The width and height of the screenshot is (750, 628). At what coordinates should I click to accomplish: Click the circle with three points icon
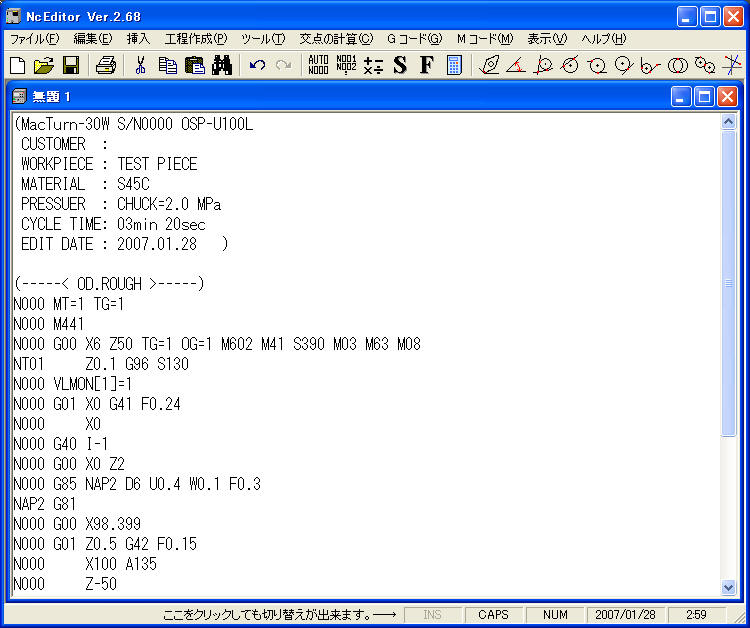pos(597,65)
